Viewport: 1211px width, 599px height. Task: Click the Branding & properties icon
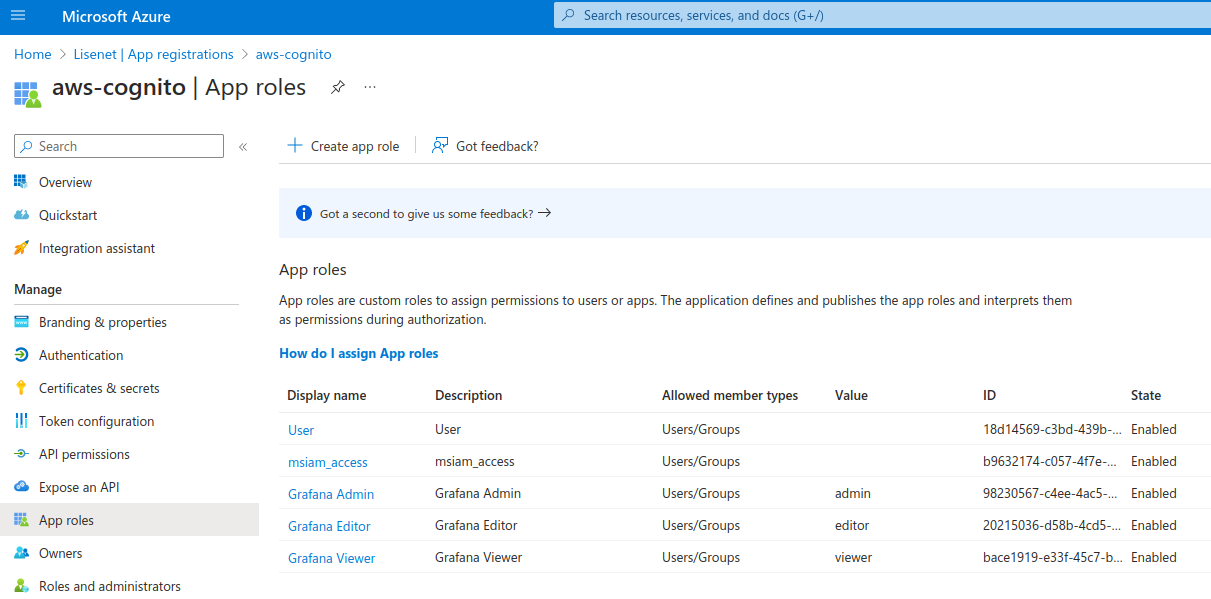tap(21, 322)
